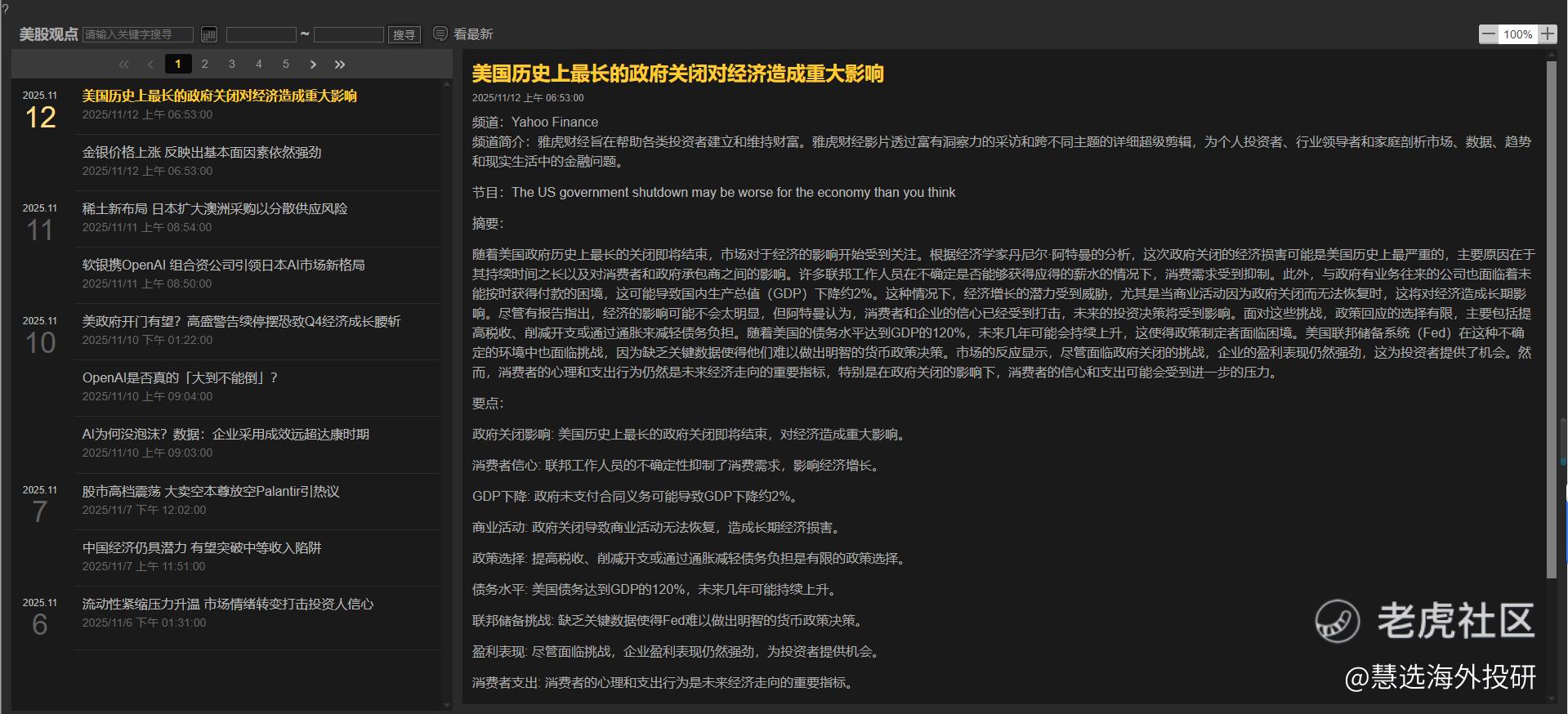This screenshot has height=714, width=1568.
Task: Click the article content scrollbar up arrow
Action: click(1552, 56)
